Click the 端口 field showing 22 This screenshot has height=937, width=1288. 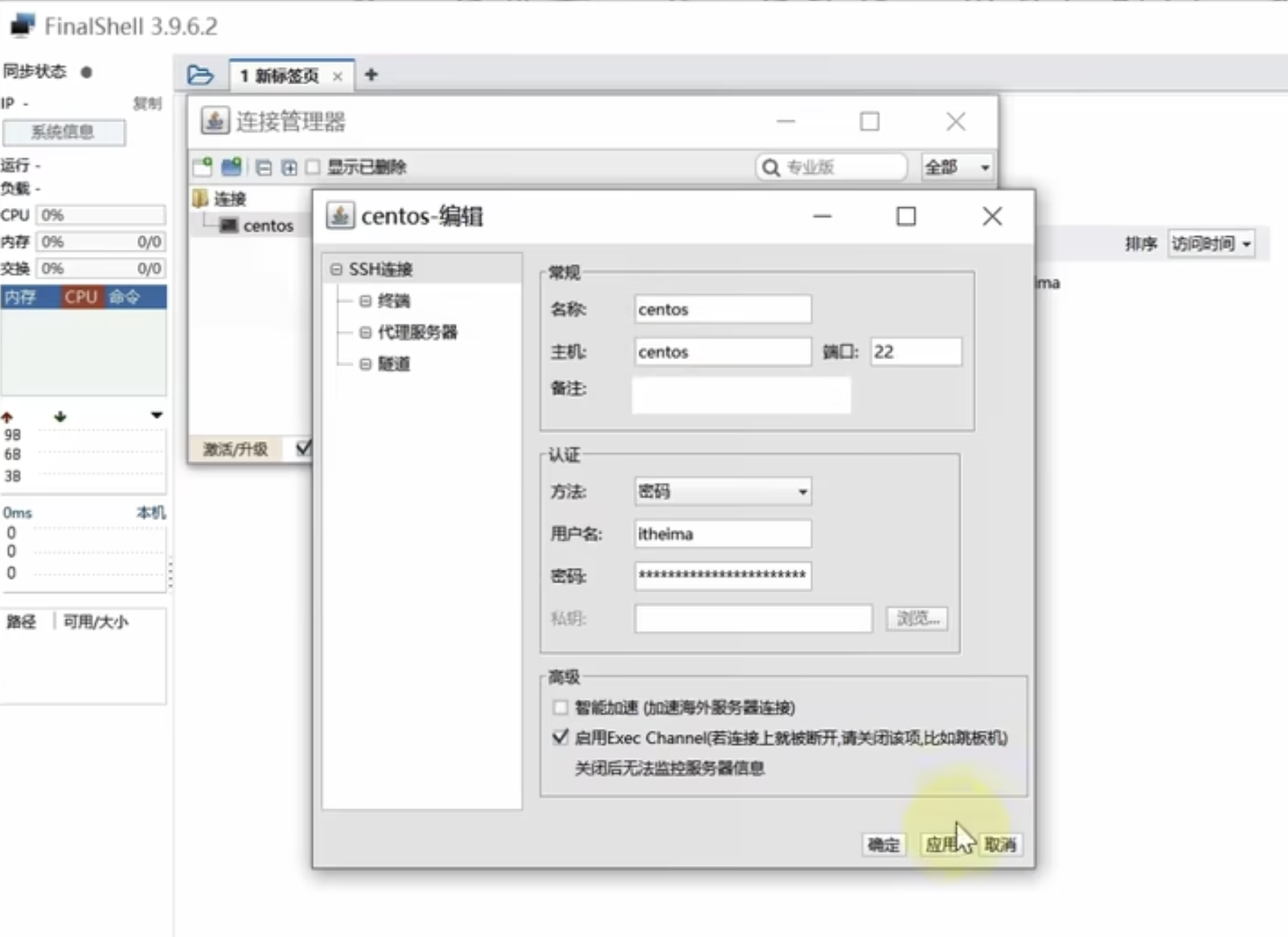916,352
